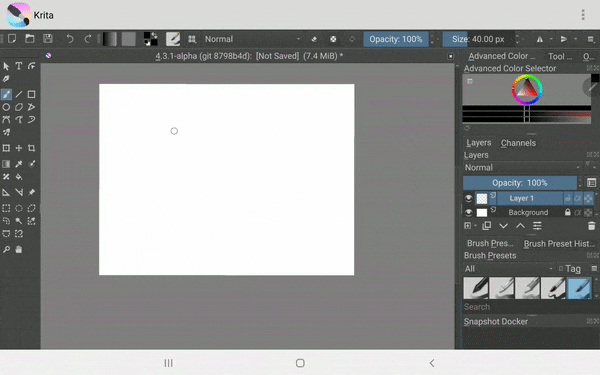Click the foreground/background color swatches
This screenshot has height=375, width=600.
click(150, 39)
